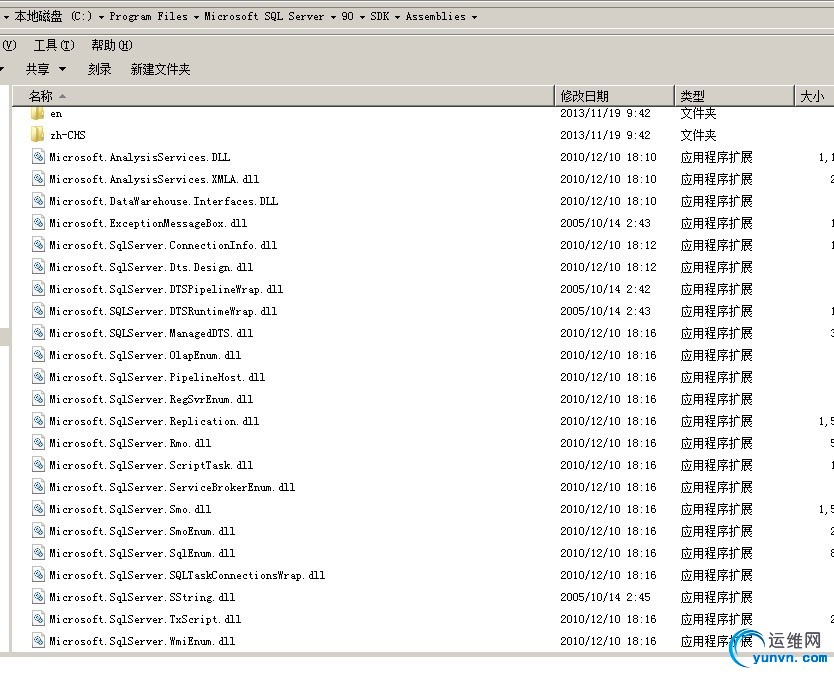This screenshot has width=834, height=675.
Task: Select Microsoft.SqlServer.Smo.dll file icon
Action: [38, 509]
